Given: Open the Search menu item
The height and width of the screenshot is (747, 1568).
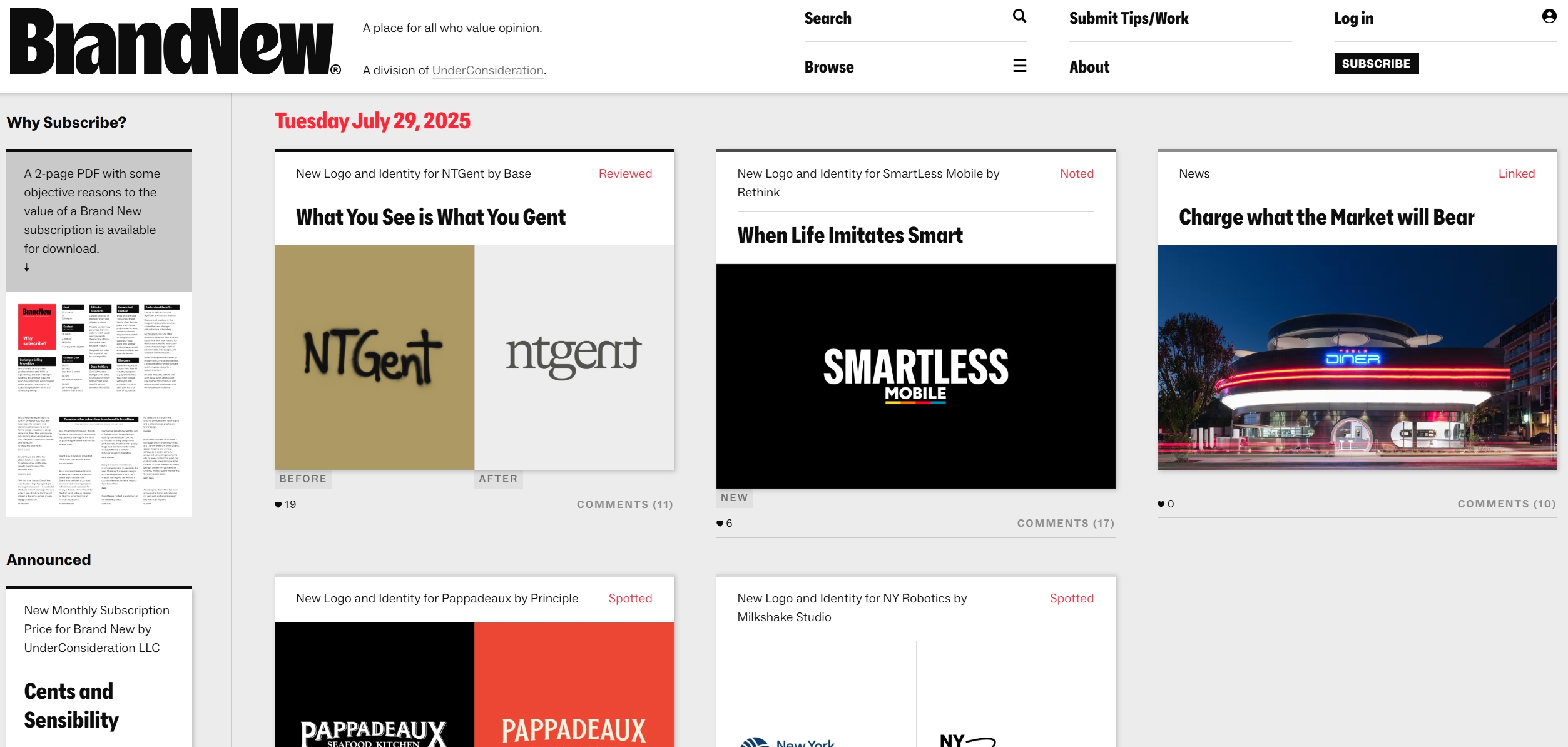Looking at the screenshot, I should 828,18.
